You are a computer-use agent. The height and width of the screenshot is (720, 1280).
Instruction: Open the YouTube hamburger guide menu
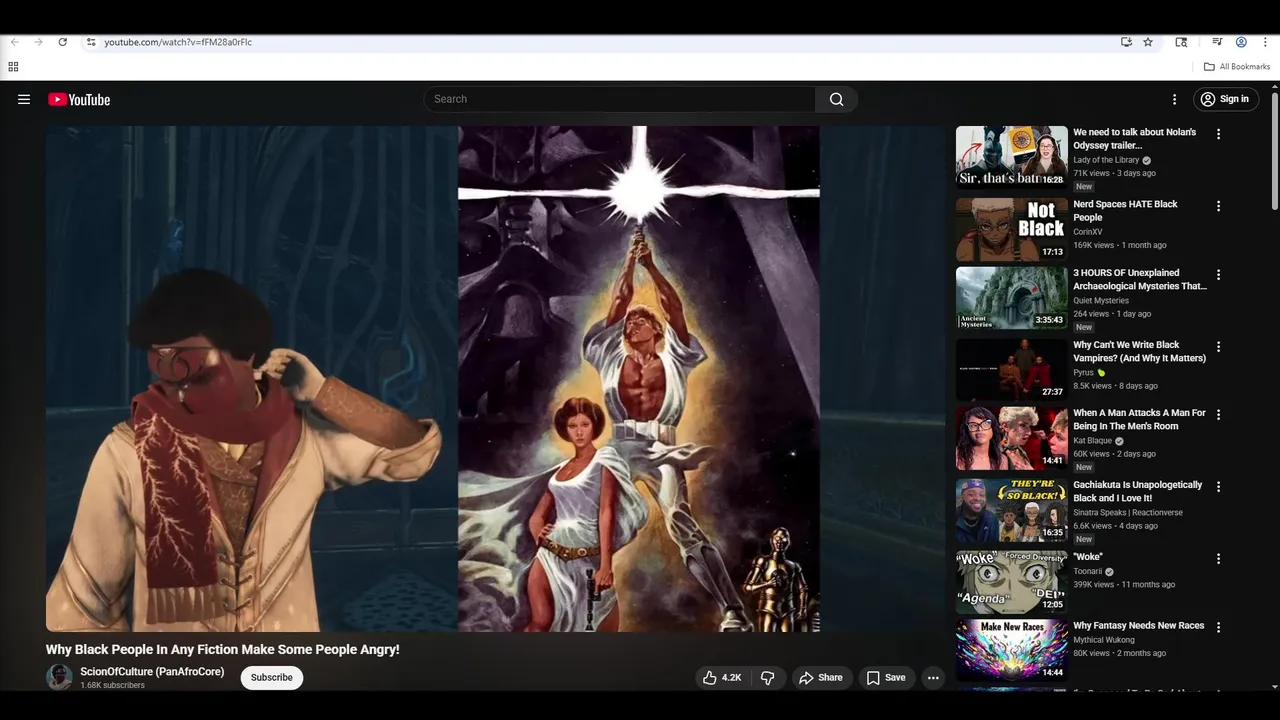pos(24,99)
